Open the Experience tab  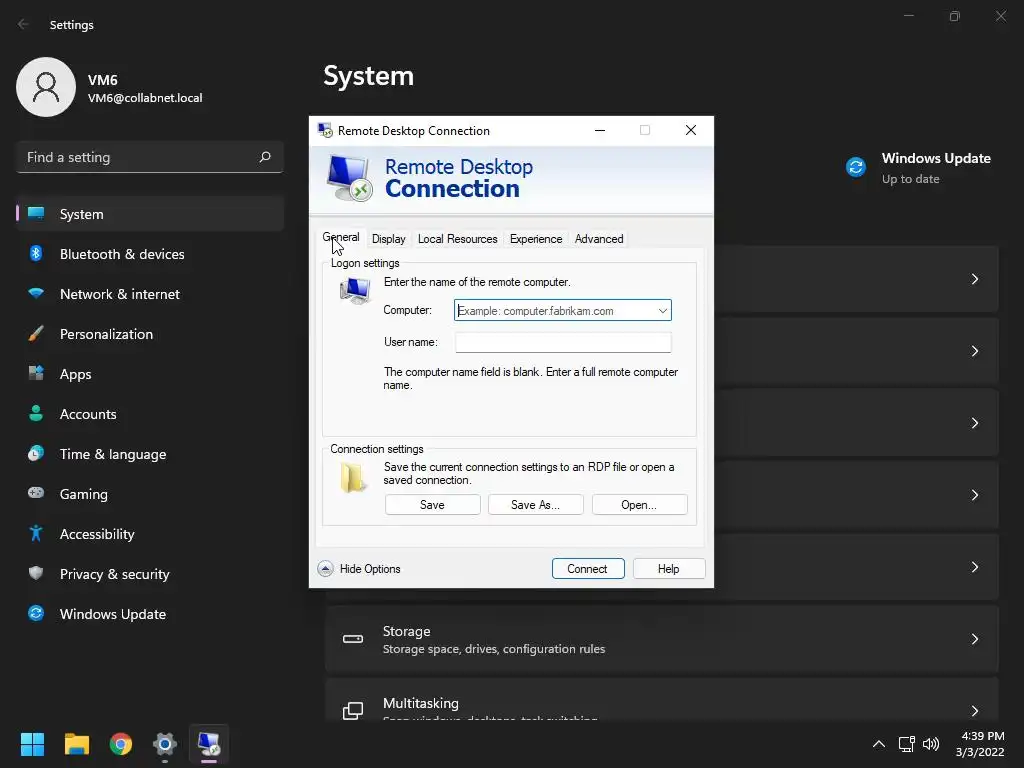tap(536, 239)
